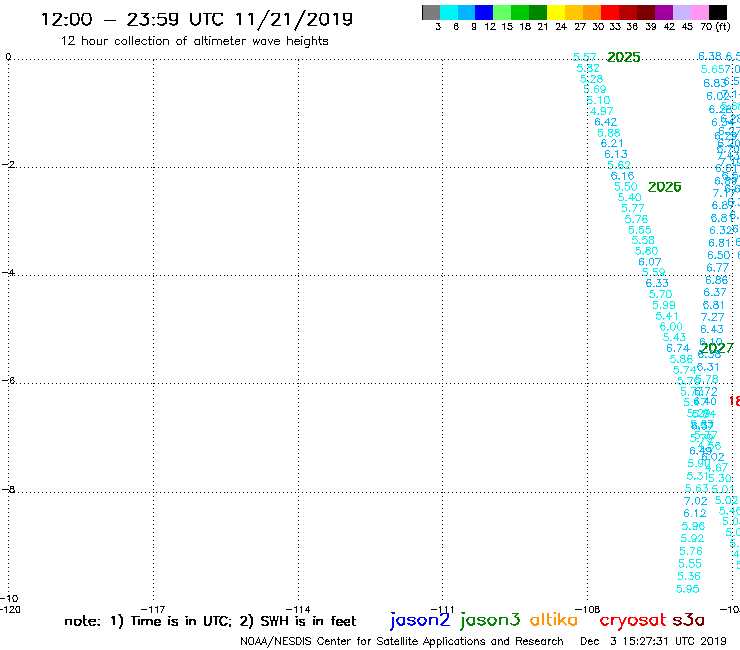The image size is (740, 650).
Task: Click the black legend swatch
Action: 718,12
